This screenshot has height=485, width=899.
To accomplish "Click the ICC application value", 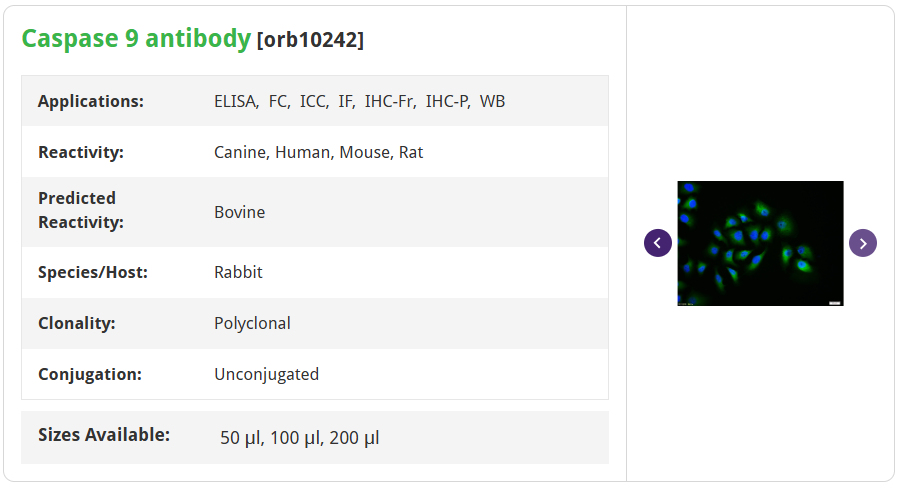I will (x=314, y=101).
